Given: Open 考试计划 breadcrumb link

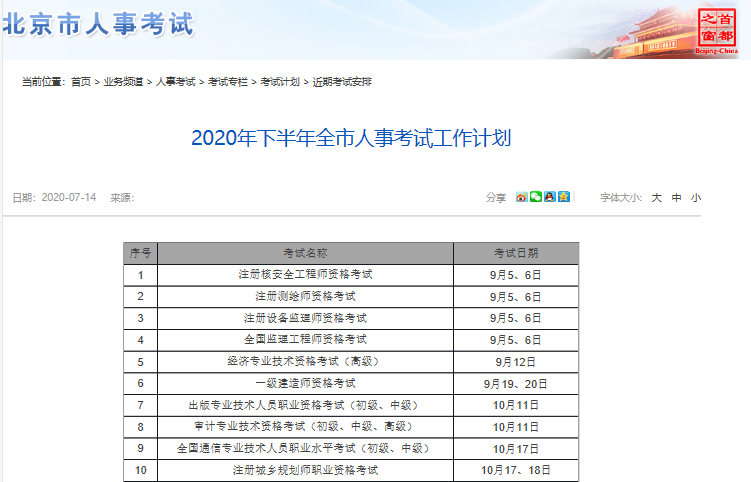Looking at the screenshot, I should click(280, 82).
